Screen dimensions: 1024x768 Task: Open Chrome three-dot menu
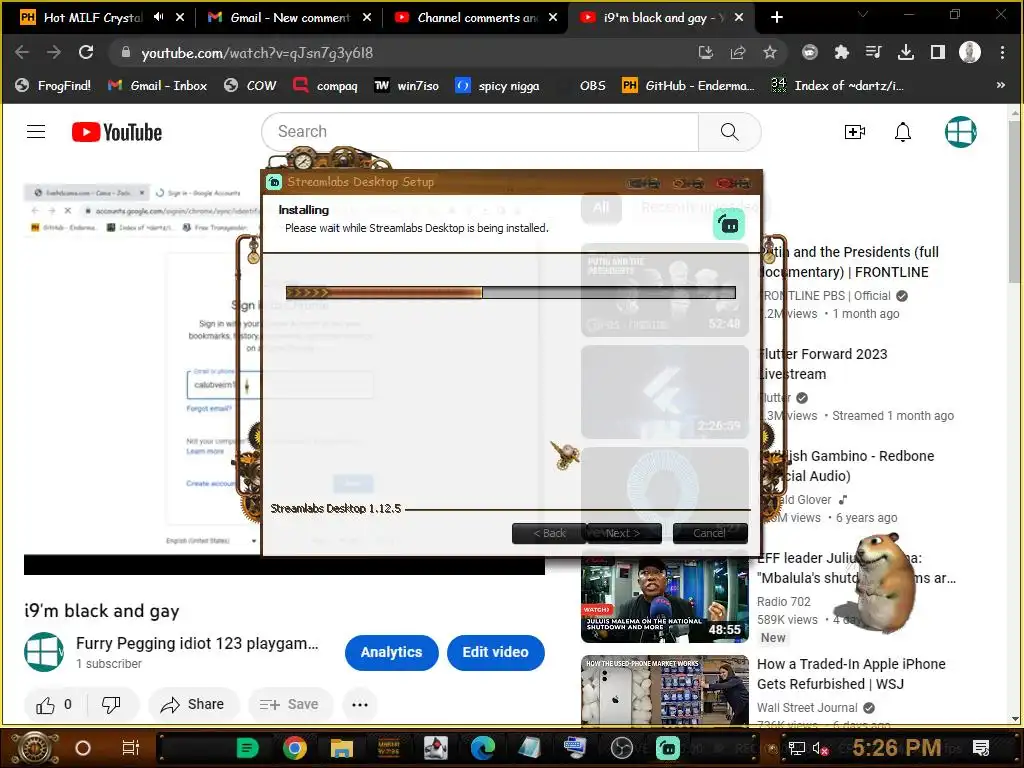click(1002, 52)
